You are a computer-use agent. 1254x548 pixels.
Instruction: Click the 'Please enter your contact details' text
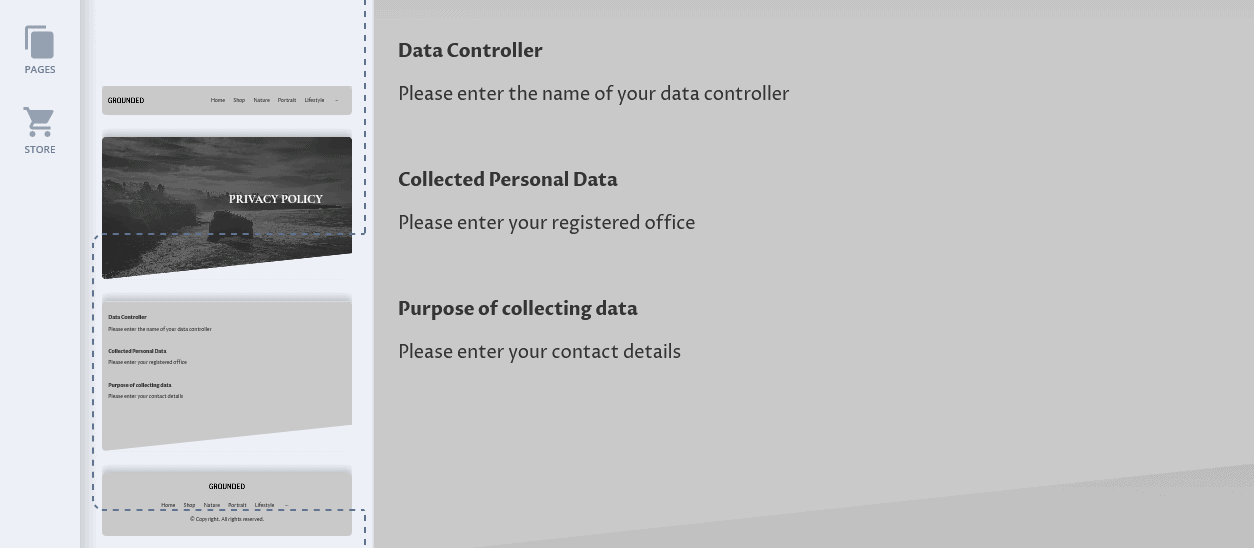(x=539, y=351)
